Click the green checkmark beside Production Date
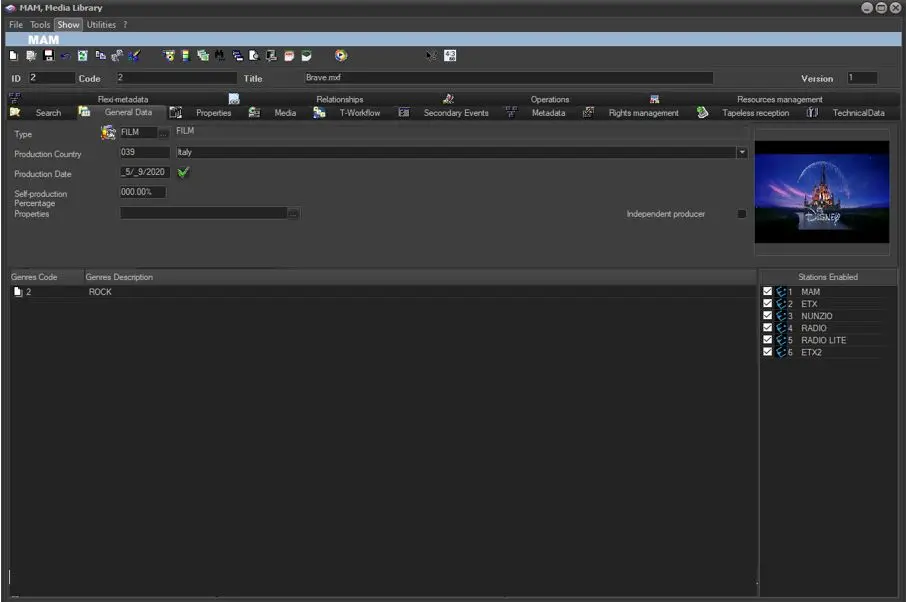Screen dimensions: 906x602 [183, 172]
